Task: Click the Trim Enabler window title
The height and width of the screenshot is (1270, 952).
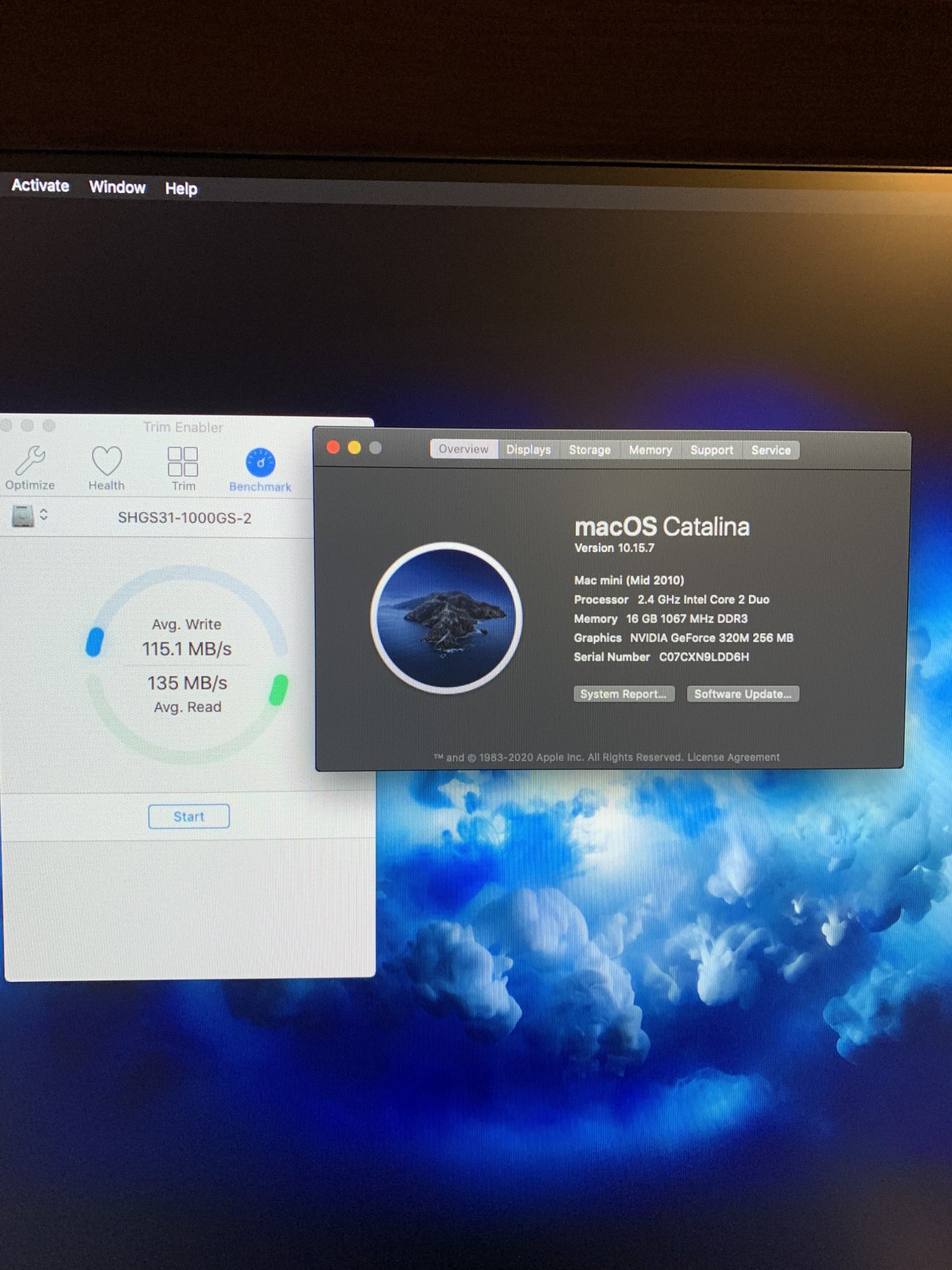Action: (x=183, y=427)
